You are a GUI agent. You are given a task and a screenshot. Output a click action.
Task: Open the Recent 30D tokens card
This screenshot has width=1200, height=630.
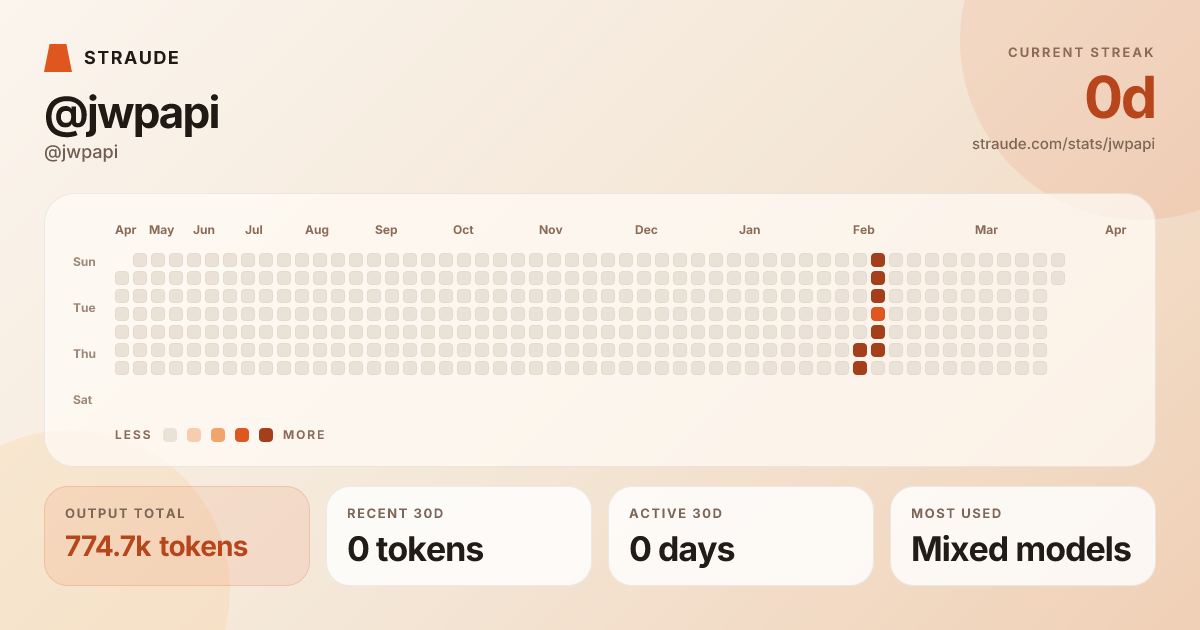coord(459,536)
